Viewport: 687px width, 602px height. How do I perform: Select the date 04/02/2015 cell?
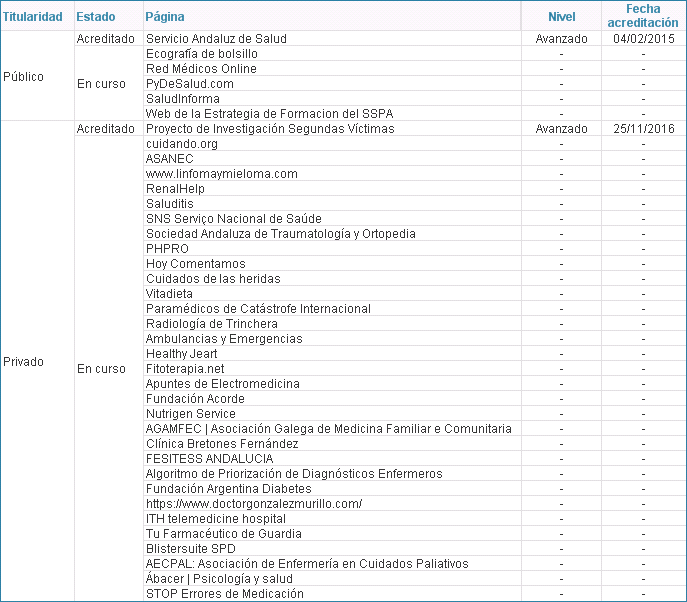[644, 39]
